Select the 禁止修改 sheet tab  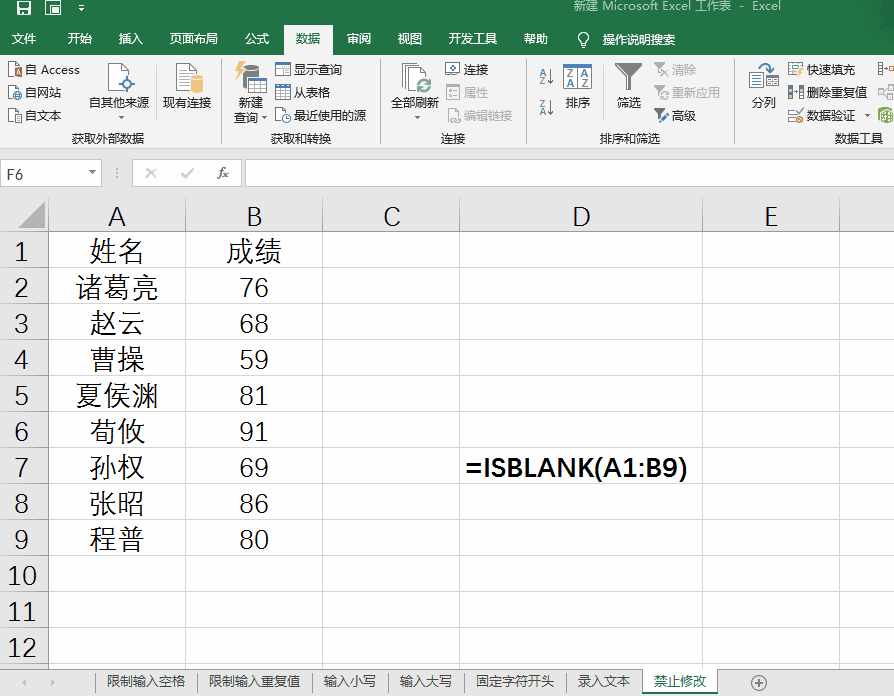coord(679,679)
